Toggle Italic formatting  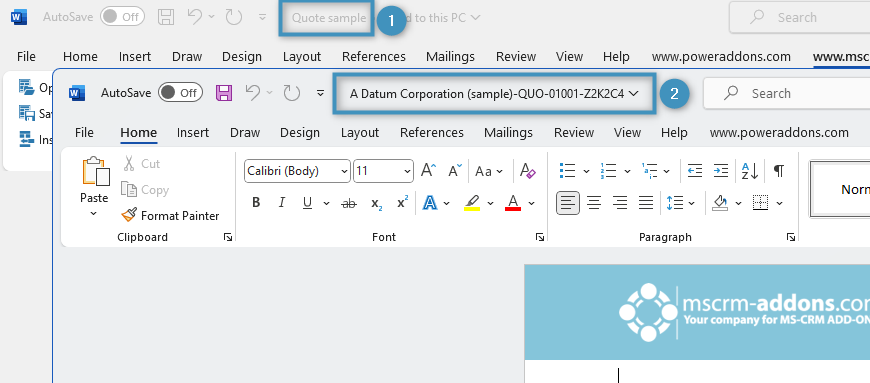pos(281,203)
